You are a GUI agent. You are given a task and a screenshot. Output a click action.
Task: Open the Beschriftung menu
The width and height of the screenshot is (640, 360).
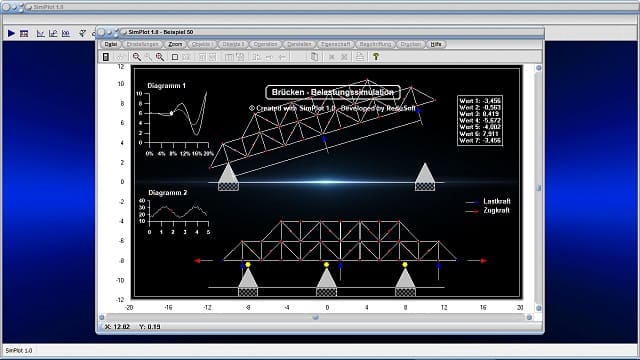click(376, 44)
